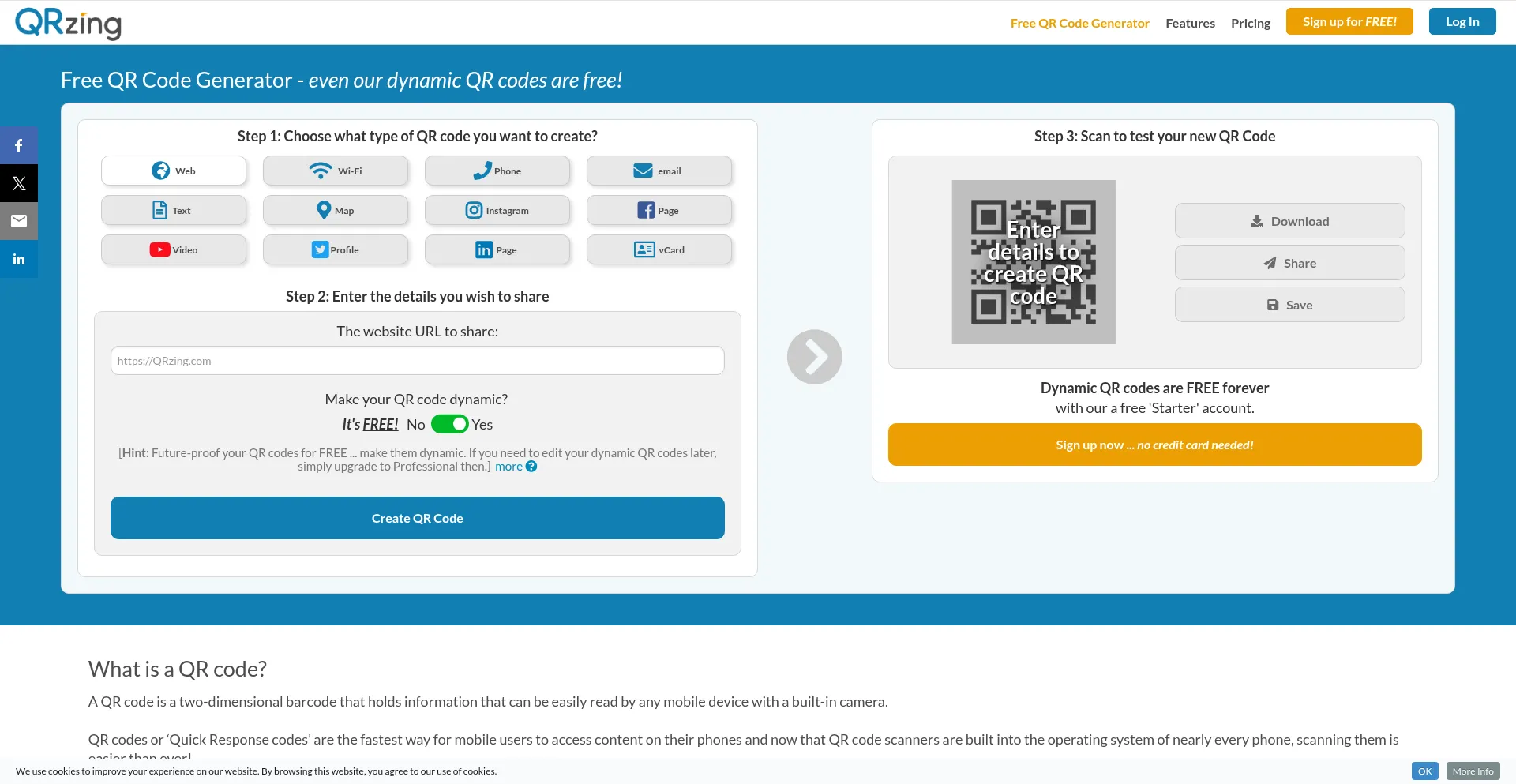This screenshot has width=1516, height=784.
Task: Share page on X sidebar icon
Action: point(19,183)
